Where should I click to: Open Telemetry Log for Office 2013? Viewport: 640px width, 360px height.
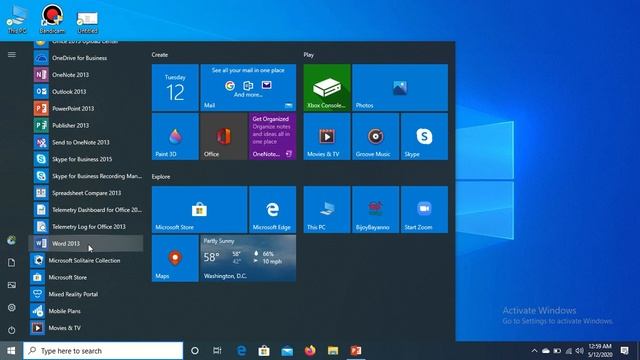click(x=86, y=227)
